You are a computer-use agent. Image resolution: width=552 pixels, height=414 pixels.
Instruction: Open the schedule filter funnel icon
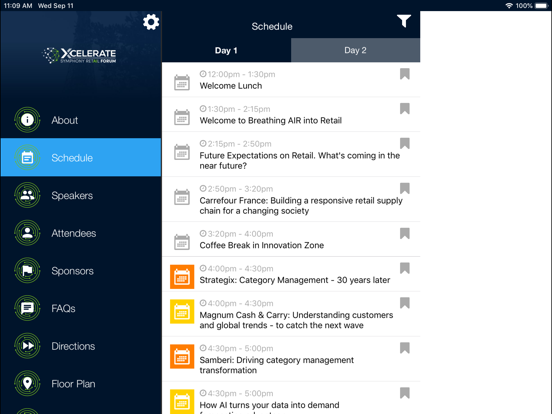pyautogui.click(x=404, y=21)
